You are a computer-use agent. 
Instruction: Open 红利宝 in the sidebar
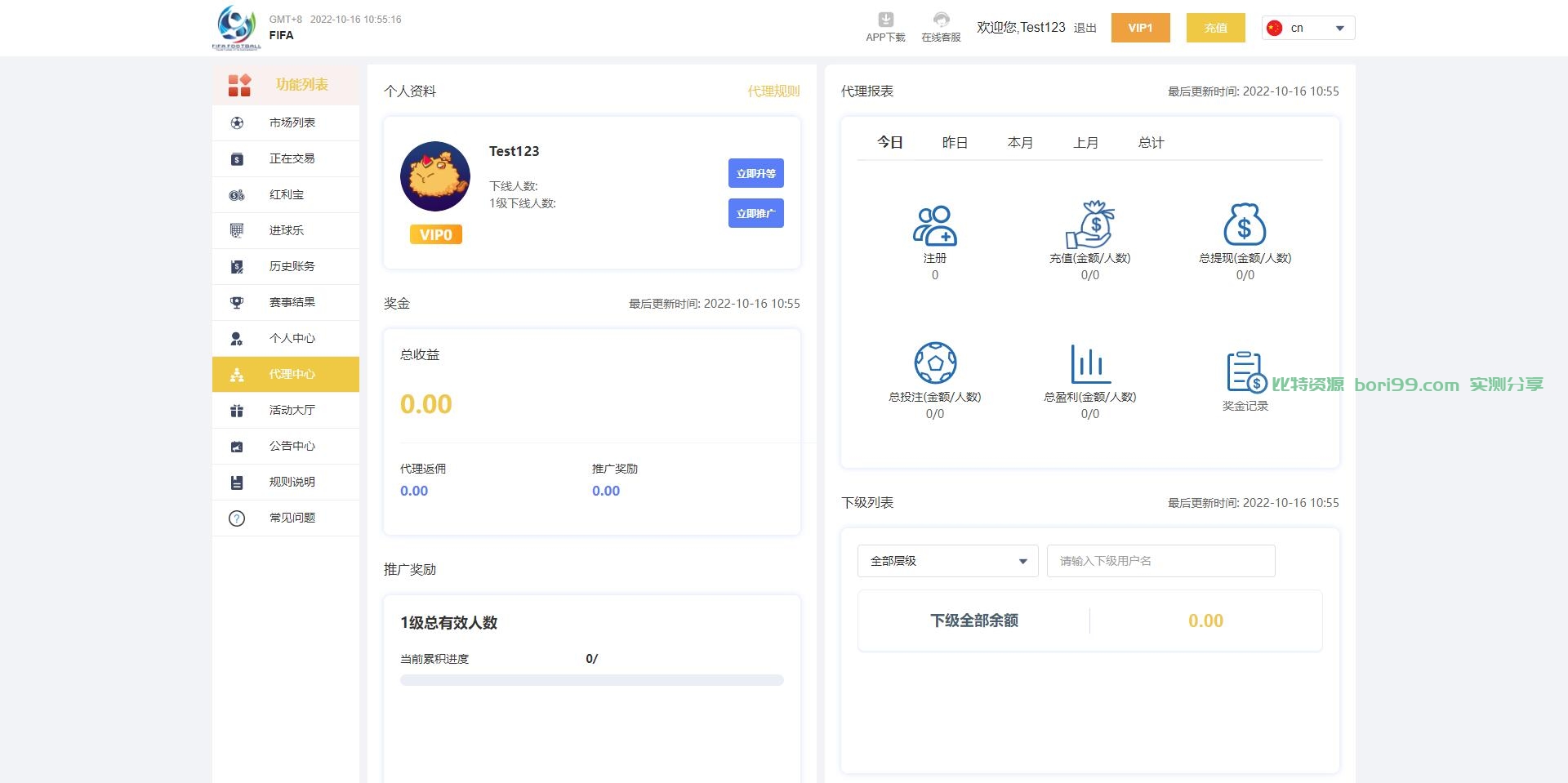tap(286, 195)
